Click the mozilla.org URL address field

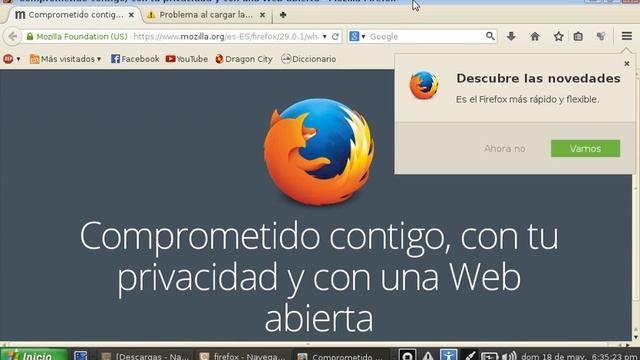coord(226,37)
